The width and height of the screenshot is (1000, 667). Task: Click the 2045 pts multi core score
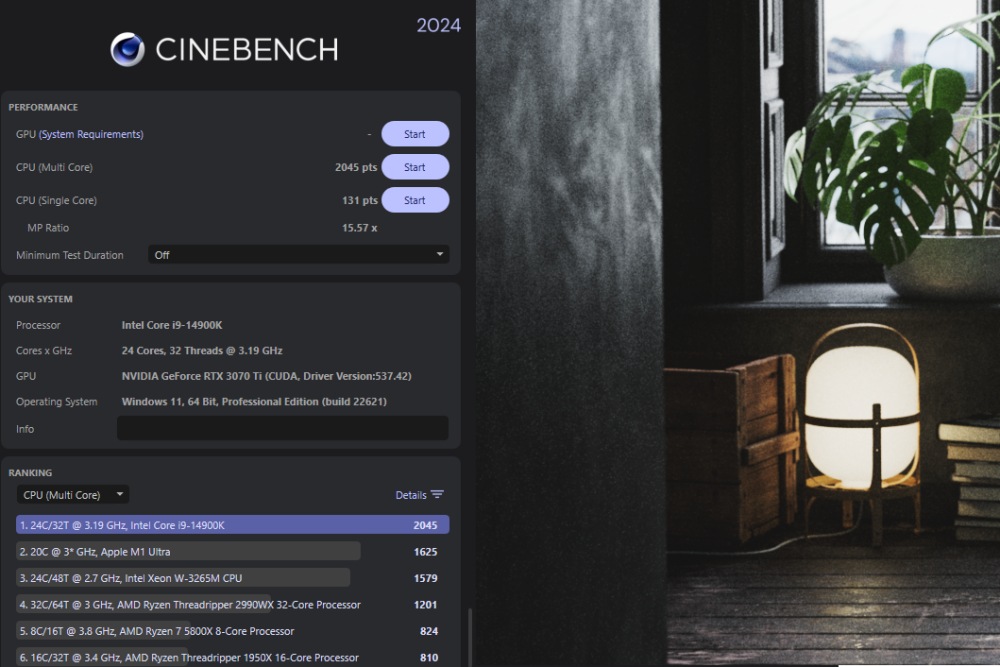click(356, 167)
